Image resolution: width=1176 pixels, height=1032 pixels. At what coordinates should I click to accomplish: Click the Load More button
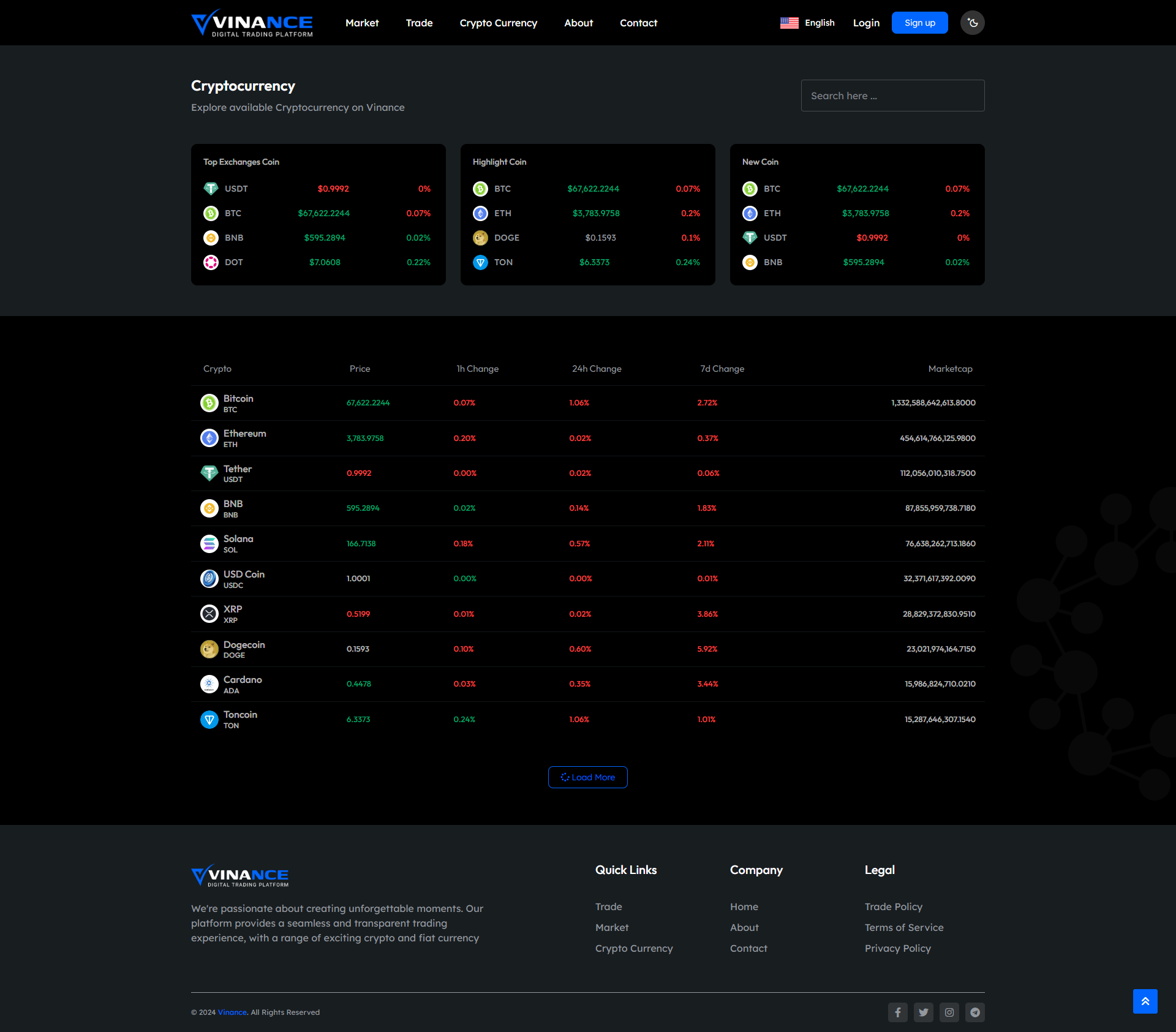point(587,777)
